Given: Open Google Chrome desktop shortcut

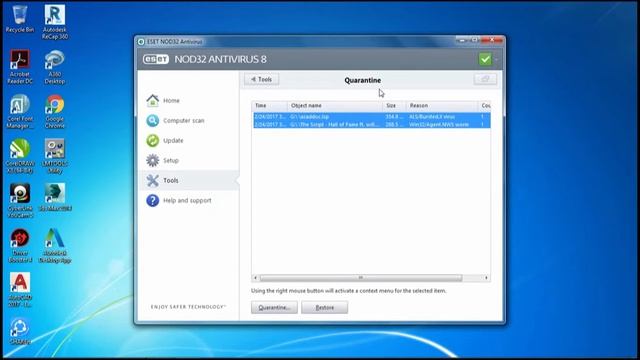Looking at the screenshot, I should (x=55, y=111).
